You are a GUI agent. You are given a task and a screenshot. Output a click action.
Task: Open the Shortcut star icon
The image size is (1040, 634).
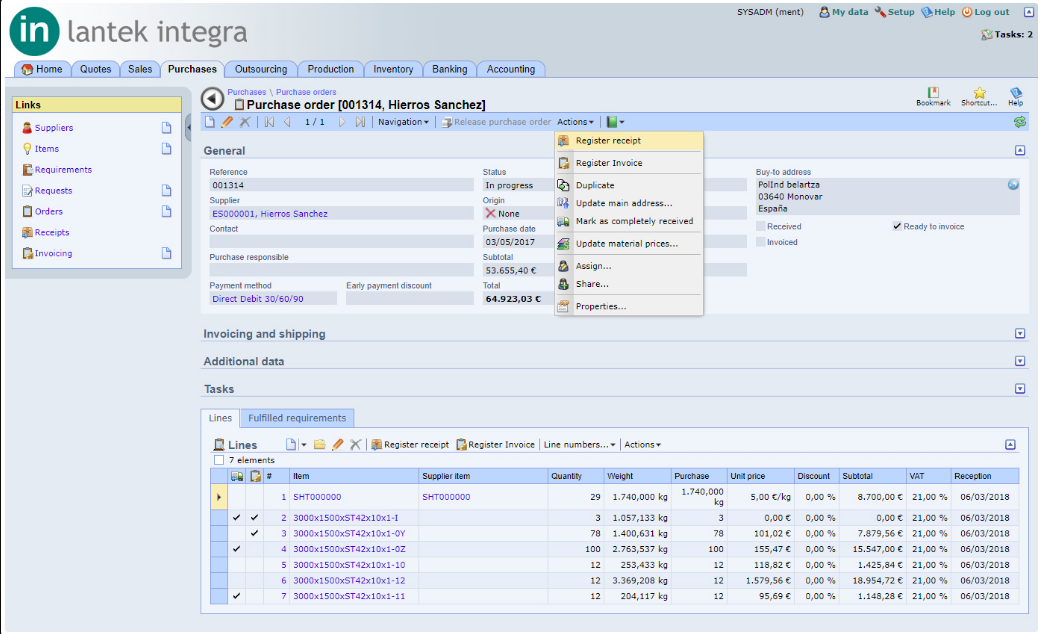tap(979, 93)
